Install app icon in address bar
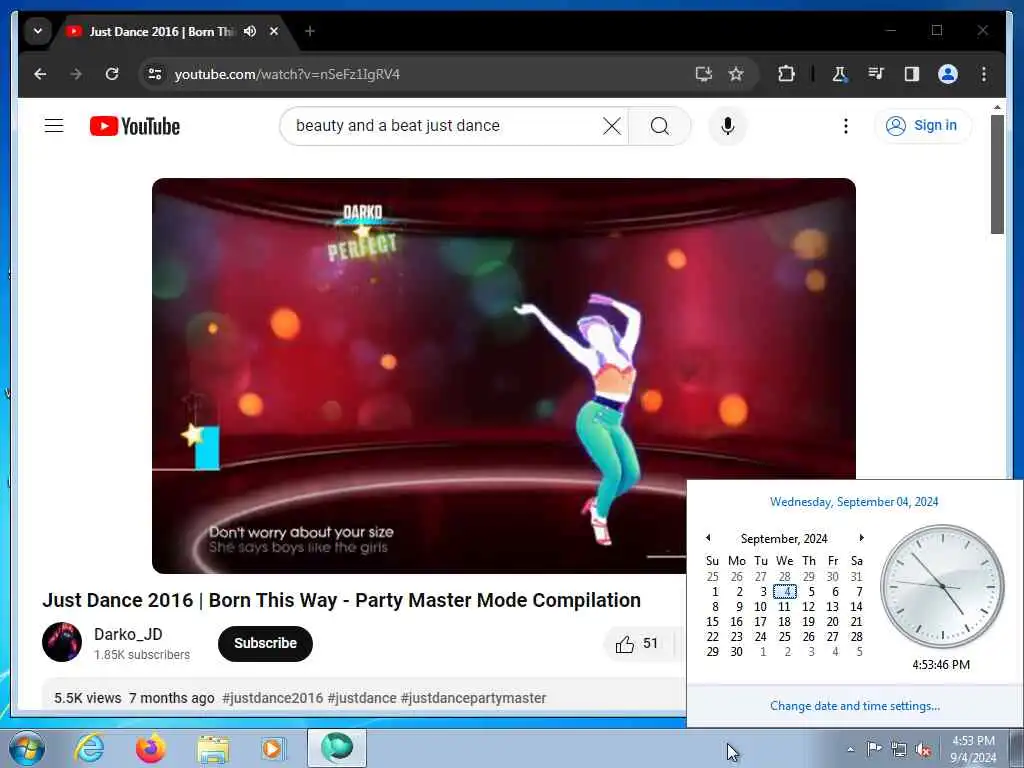Screen dimensions: 1024x768 (x=703, y=74)
